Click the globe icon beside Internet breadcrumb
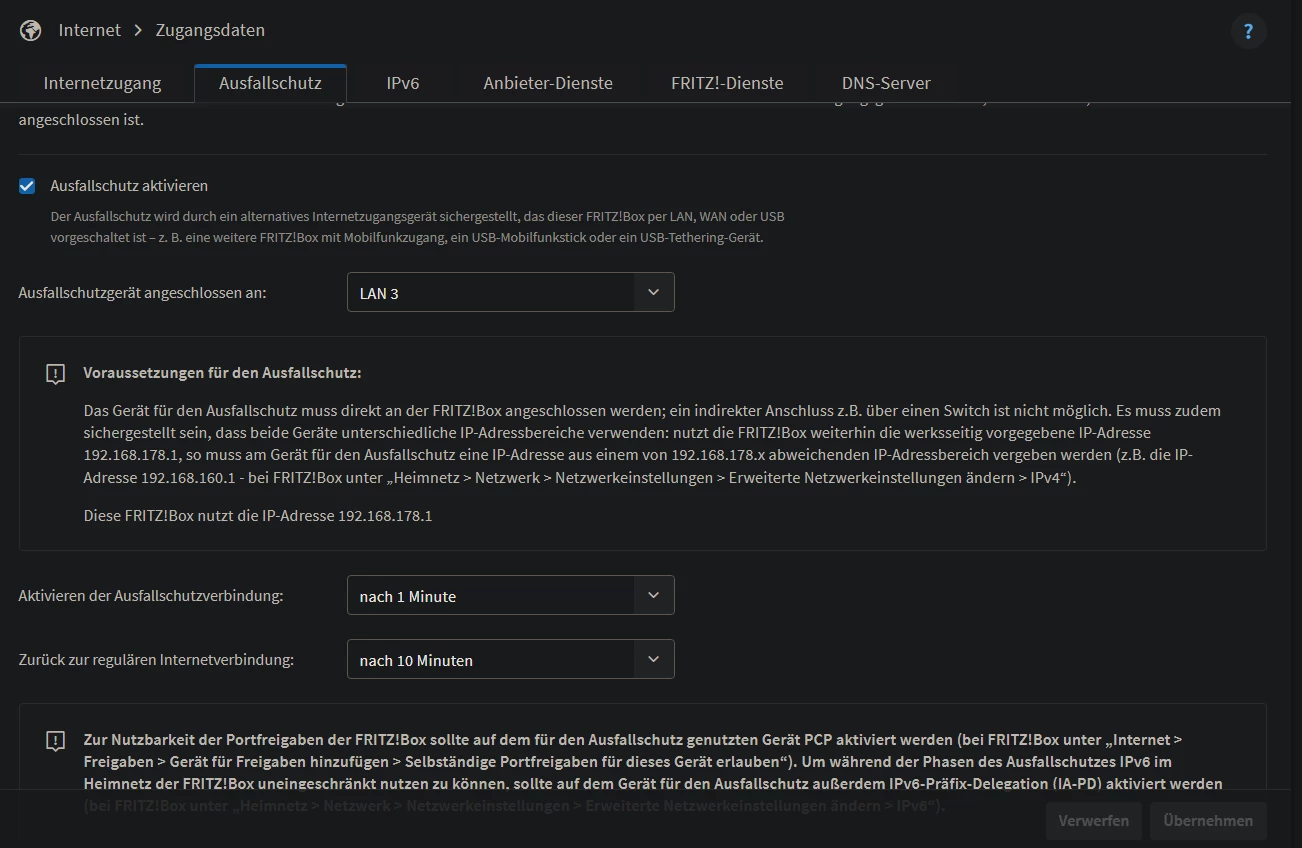Screen dimensions: 1302x848 31,30
